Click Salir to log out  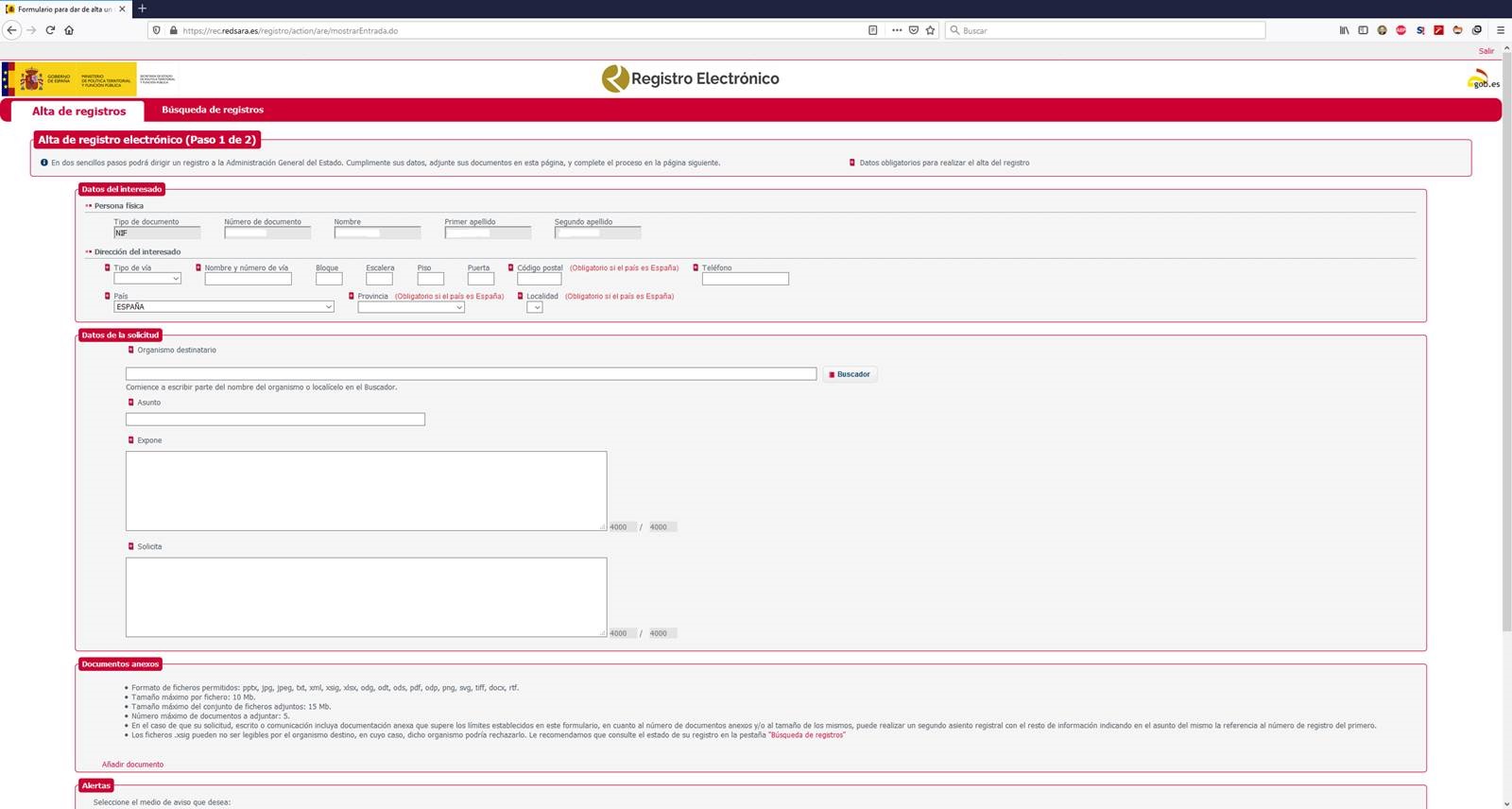click(1486, 51)
